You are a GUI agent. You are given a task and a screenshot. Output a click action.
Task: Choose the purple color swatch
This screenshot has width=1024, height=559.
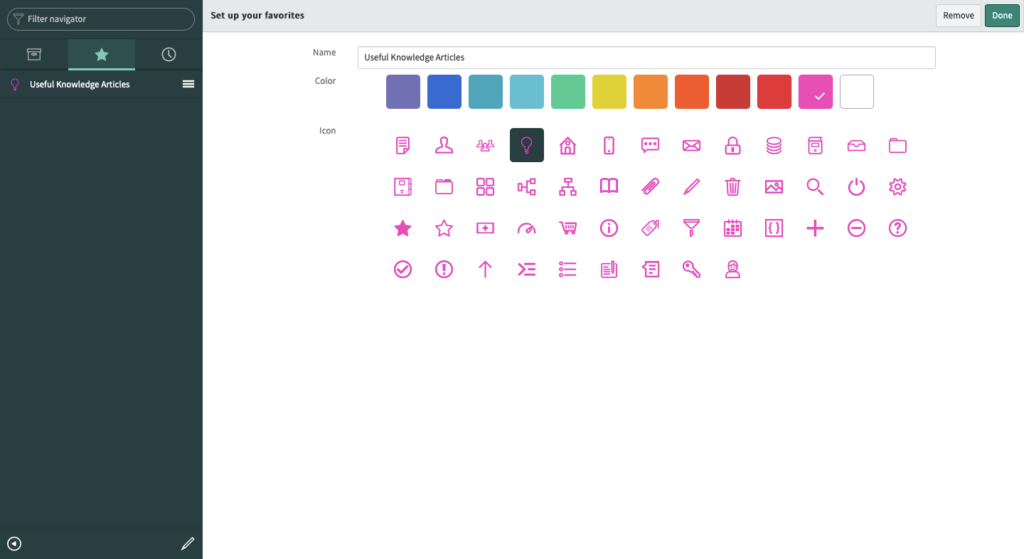[x=403, y=91]
